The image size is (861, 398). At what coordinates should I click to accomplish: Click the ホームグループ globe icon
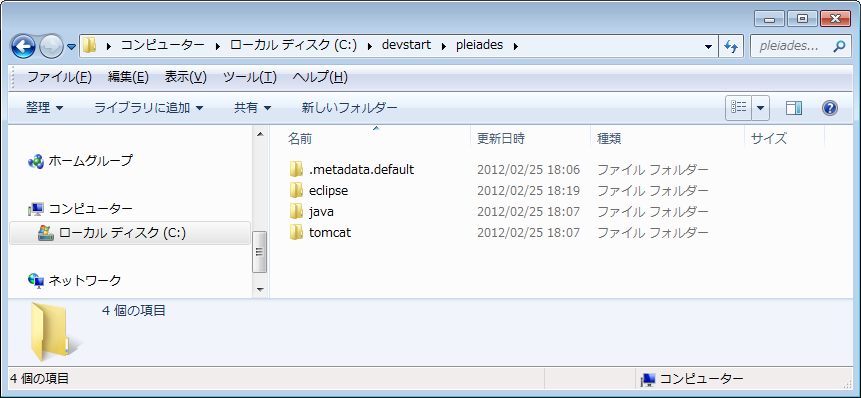click(36, 161)
